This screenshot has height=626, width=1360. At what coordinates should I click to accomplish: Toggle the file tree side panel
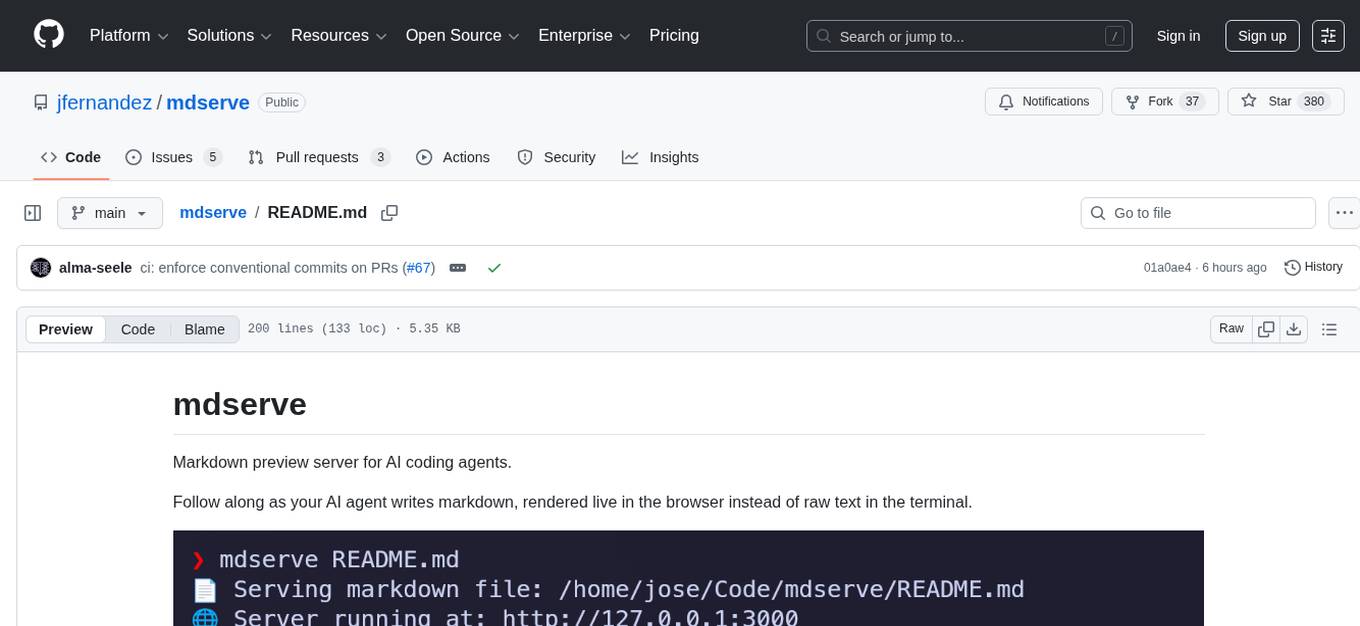(32, 212)
